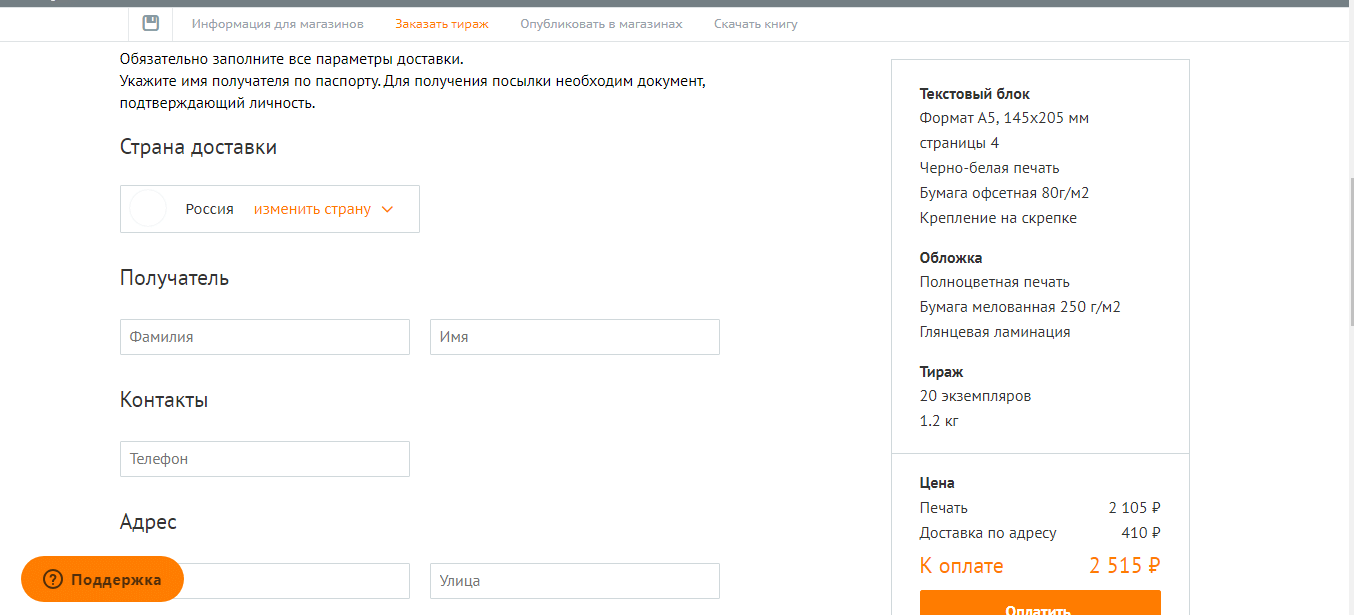Open the Поддержка chat button label
Image resolution: width=1354 pixels, height=615 pixels.
point(115,580)
